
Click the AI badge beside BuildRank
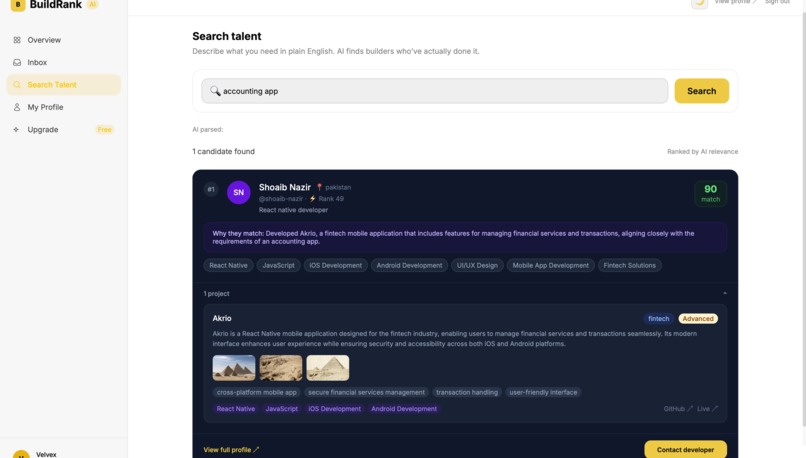pyautogui.click(x=93, y=4)
